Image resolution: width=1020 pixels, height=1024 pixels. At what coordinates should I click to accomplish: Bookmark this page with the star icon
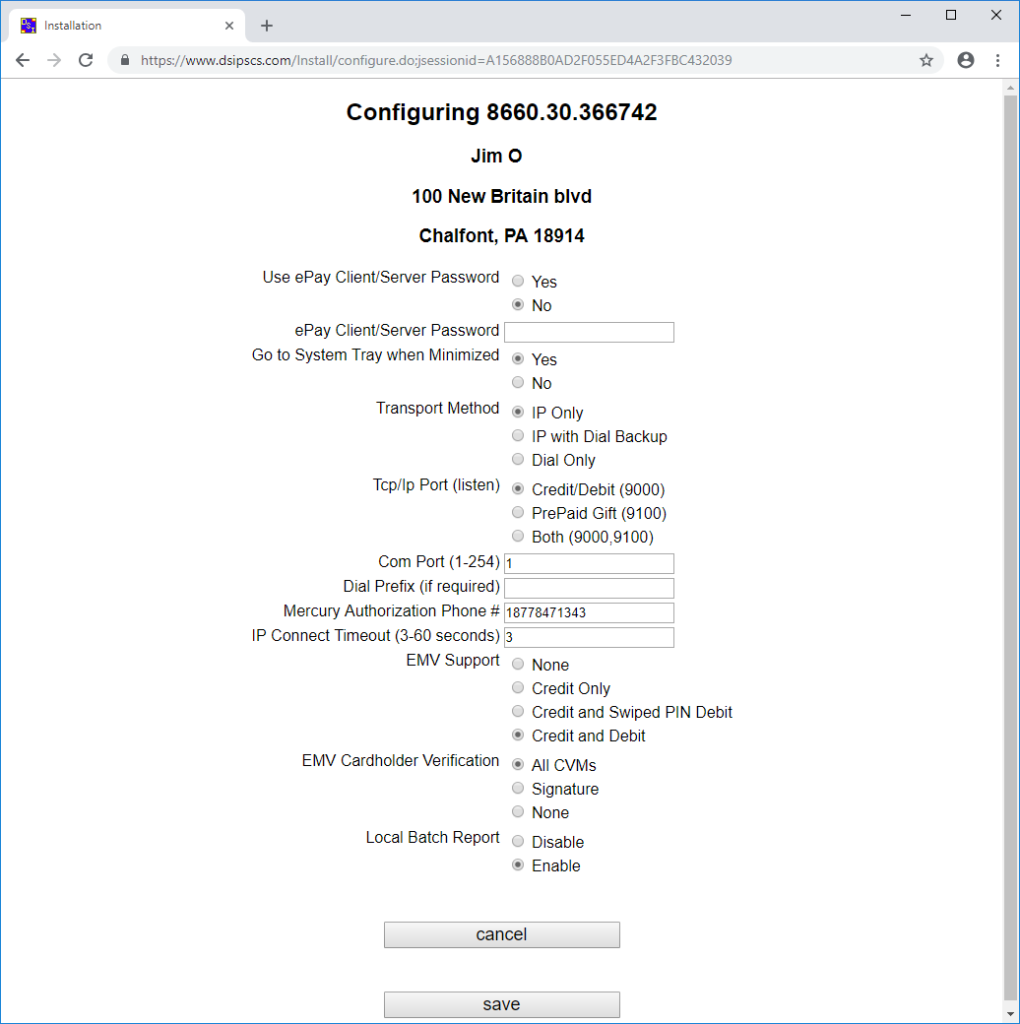926,61
